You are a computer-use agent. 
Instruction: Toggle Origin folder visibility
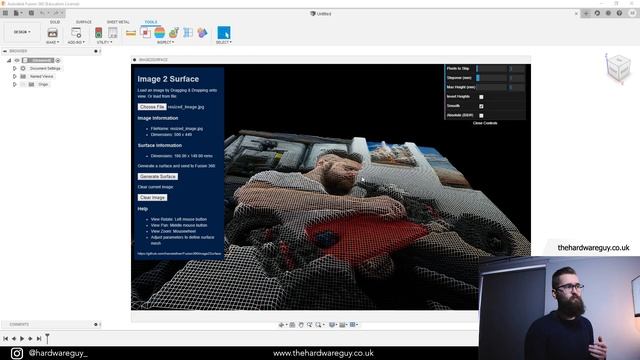coord(23,84)
